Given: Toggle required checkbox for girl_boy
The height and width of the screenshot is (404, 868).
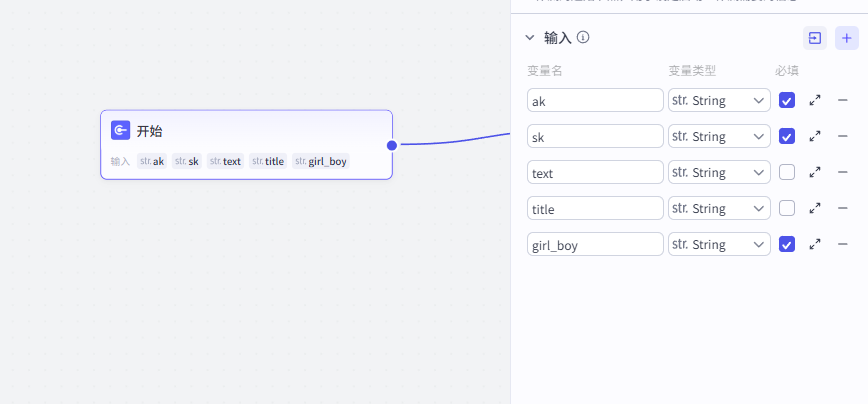Looking at the screenshot, I should pyautogui.click(x=787, y=244).
